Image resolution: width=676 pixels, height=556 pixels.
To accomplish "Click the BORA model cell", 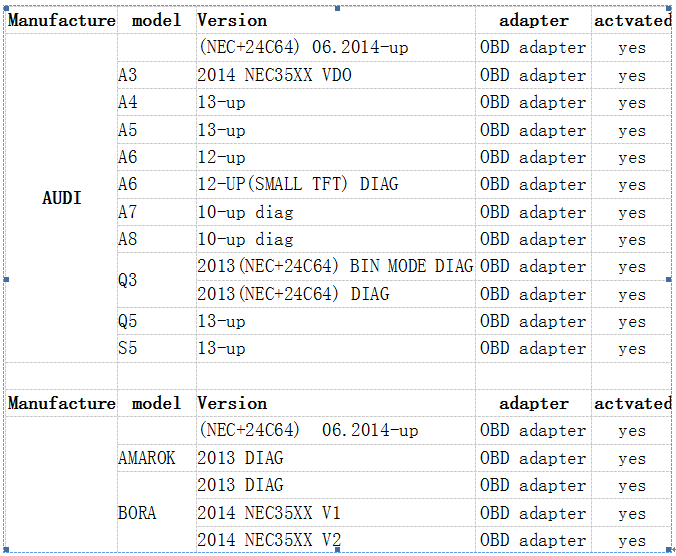I will 137,513.
